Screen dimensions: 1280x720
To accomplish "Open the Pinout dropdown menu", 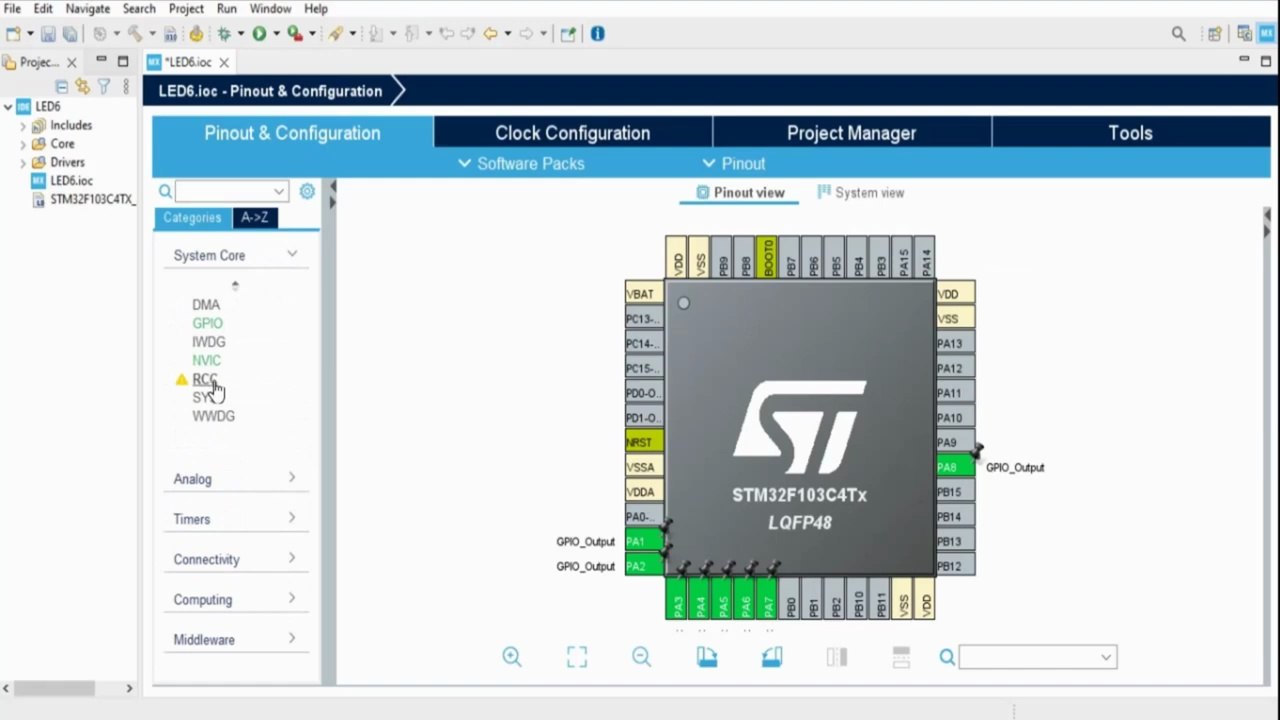I will click(734, 164).
